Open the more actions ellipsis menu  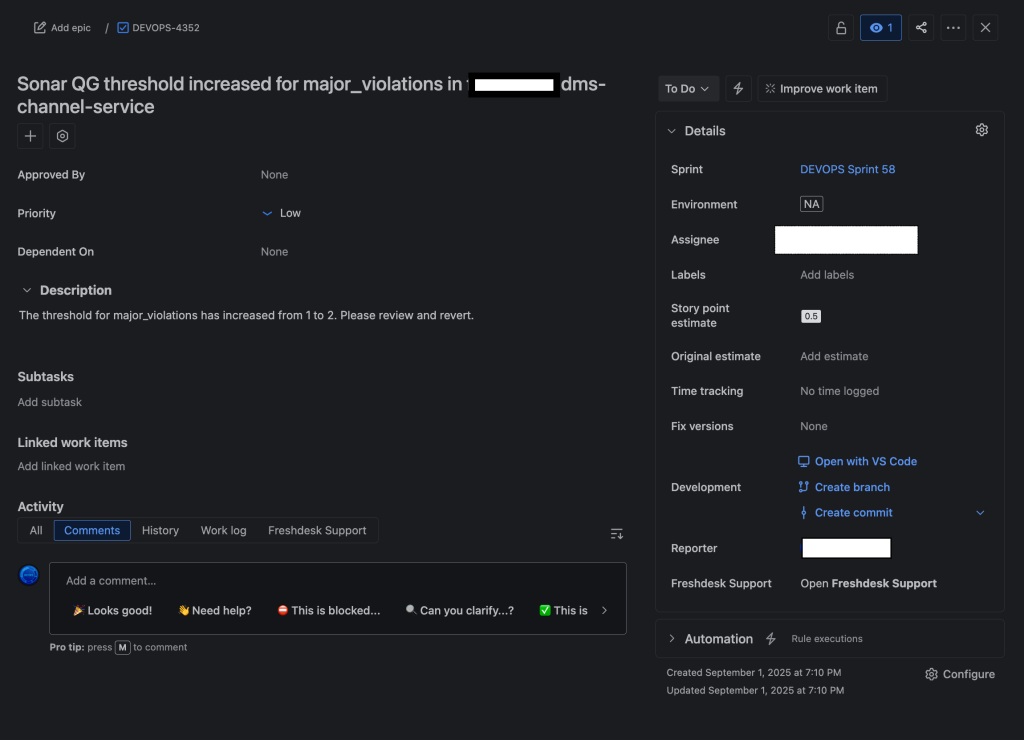click(953, 27)
